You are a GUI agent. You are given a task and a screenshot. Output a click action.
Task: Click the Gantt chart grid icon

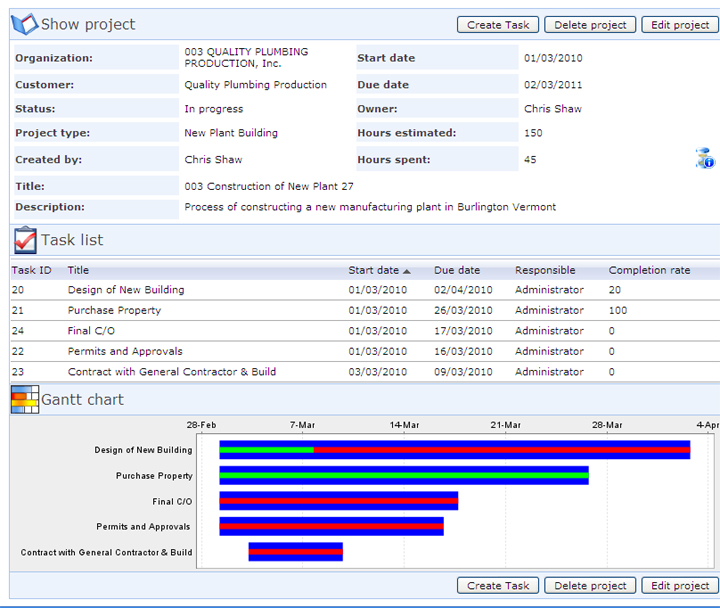coord(25,400)
